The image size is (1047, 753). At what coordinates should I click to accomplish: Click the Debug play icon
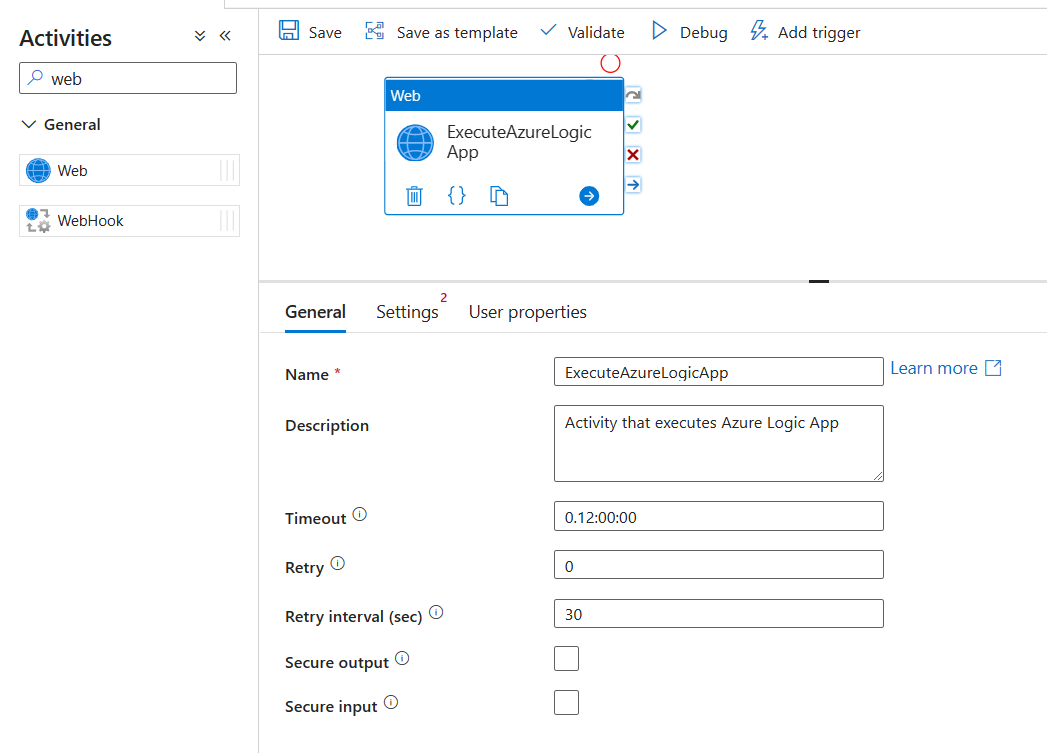659,31
